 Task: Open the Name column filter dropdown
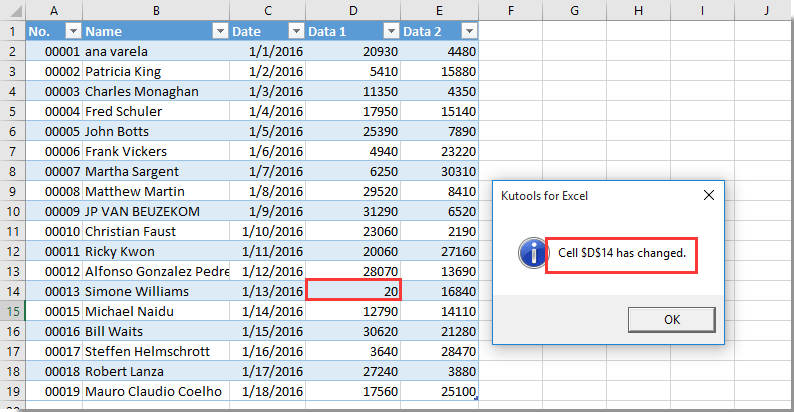click(219, 31)
